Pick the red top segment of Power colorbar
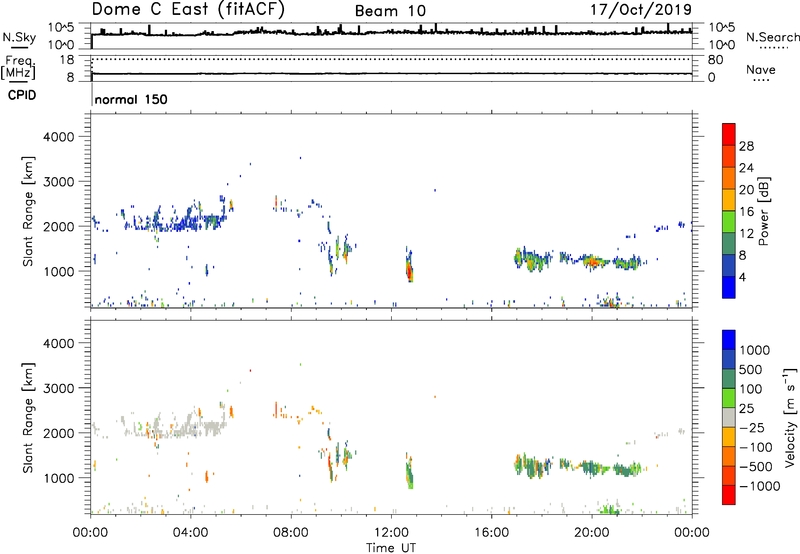The height and width of the screenshot is (554, 800). [x=729, y=134]
